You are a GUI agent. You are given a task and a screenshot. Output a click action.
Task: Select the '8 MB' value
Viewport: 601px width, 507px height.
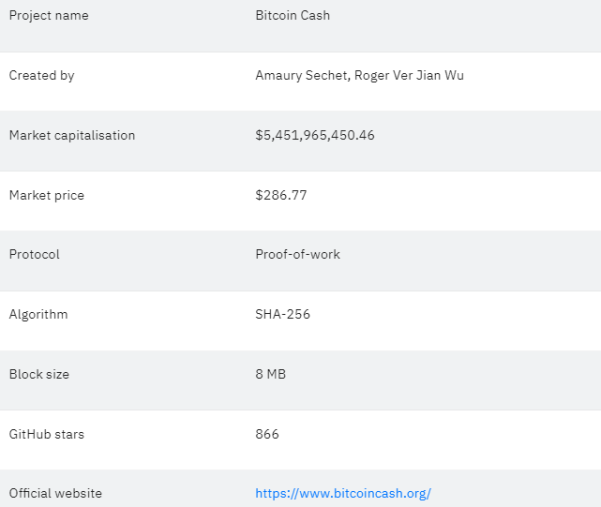pyautogui.click(x=271, y=374)
